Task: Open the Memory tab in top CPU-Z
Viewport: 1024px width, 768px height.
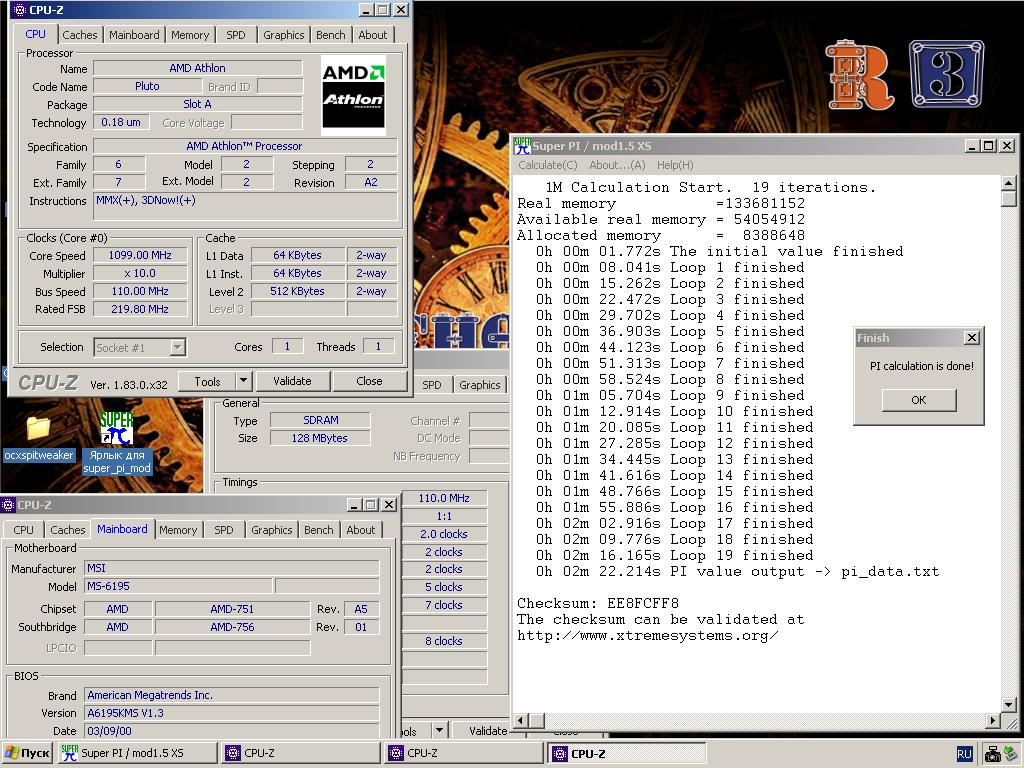Action: click(190, 35)
